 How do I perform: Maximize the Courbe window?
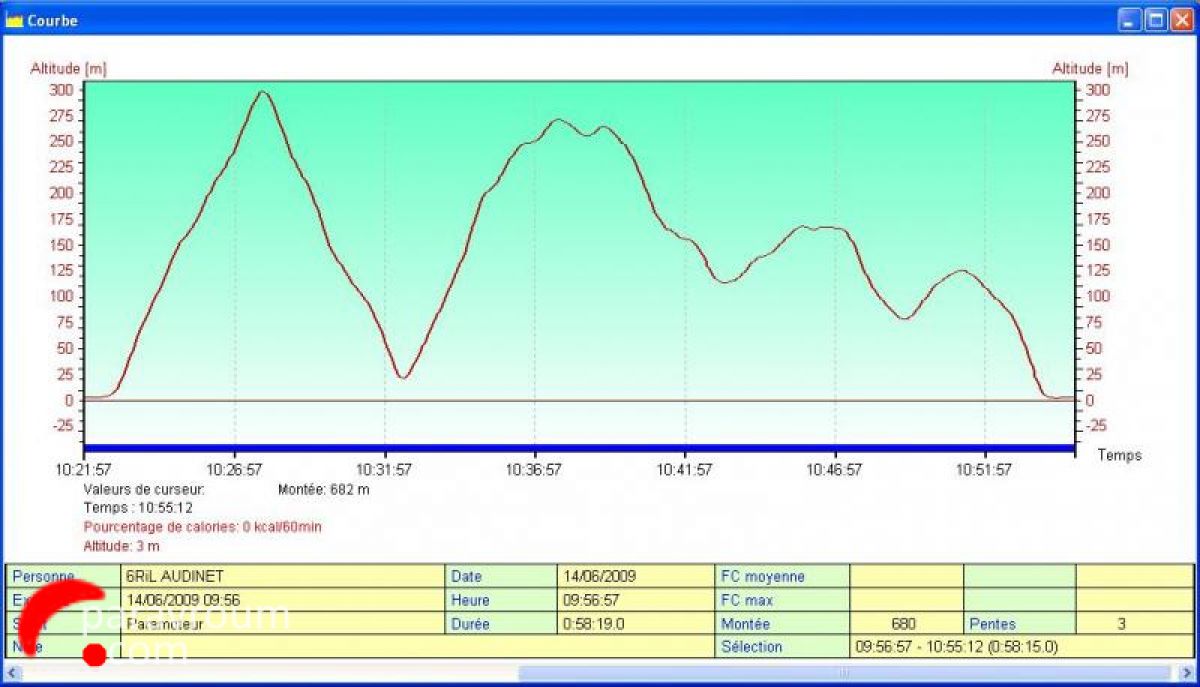pyautogui.click(x=1155, y=20)
